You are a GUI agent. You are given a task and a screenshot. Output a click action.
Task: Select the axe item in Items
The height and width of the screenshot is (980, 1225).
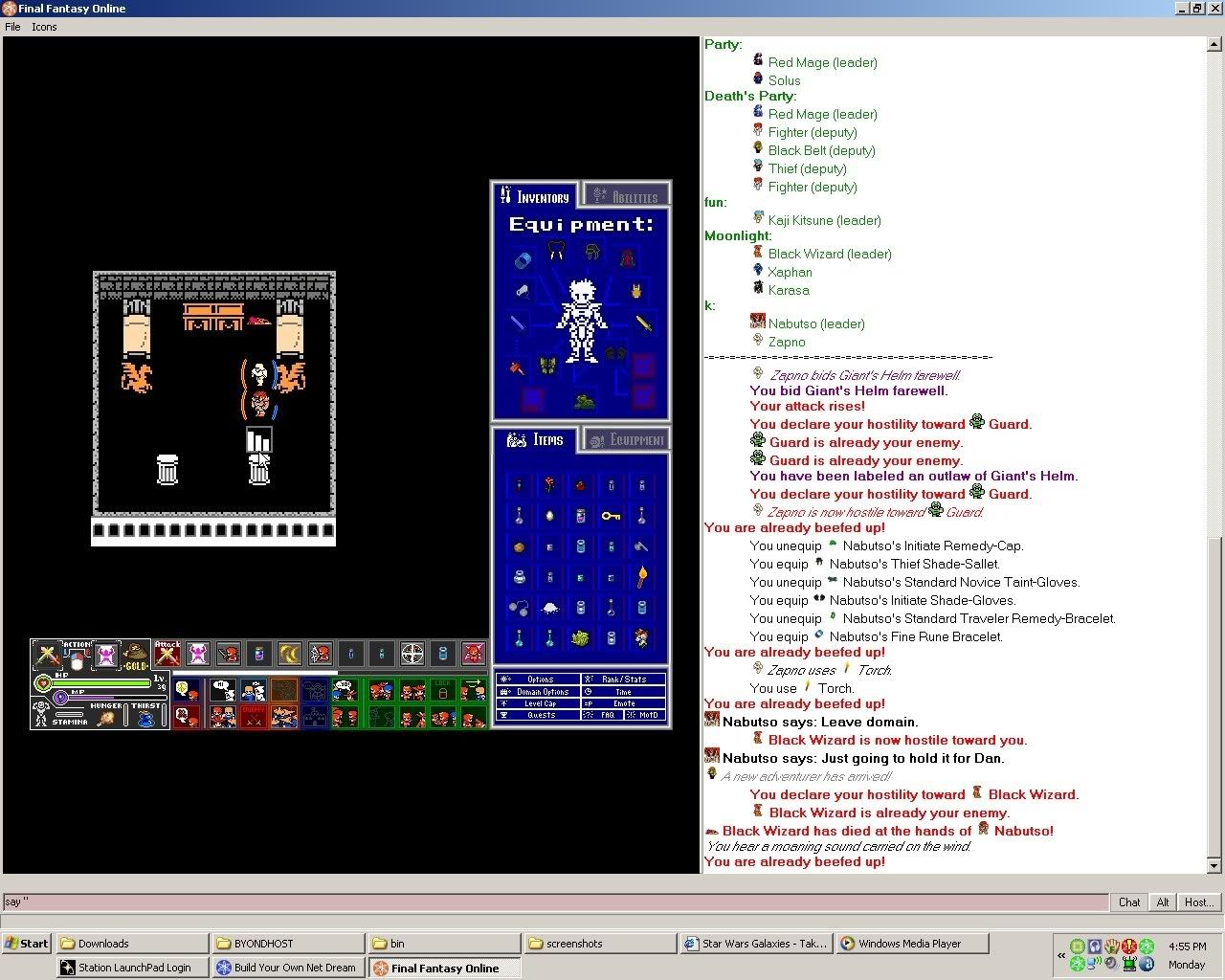(x=641, y=546)
